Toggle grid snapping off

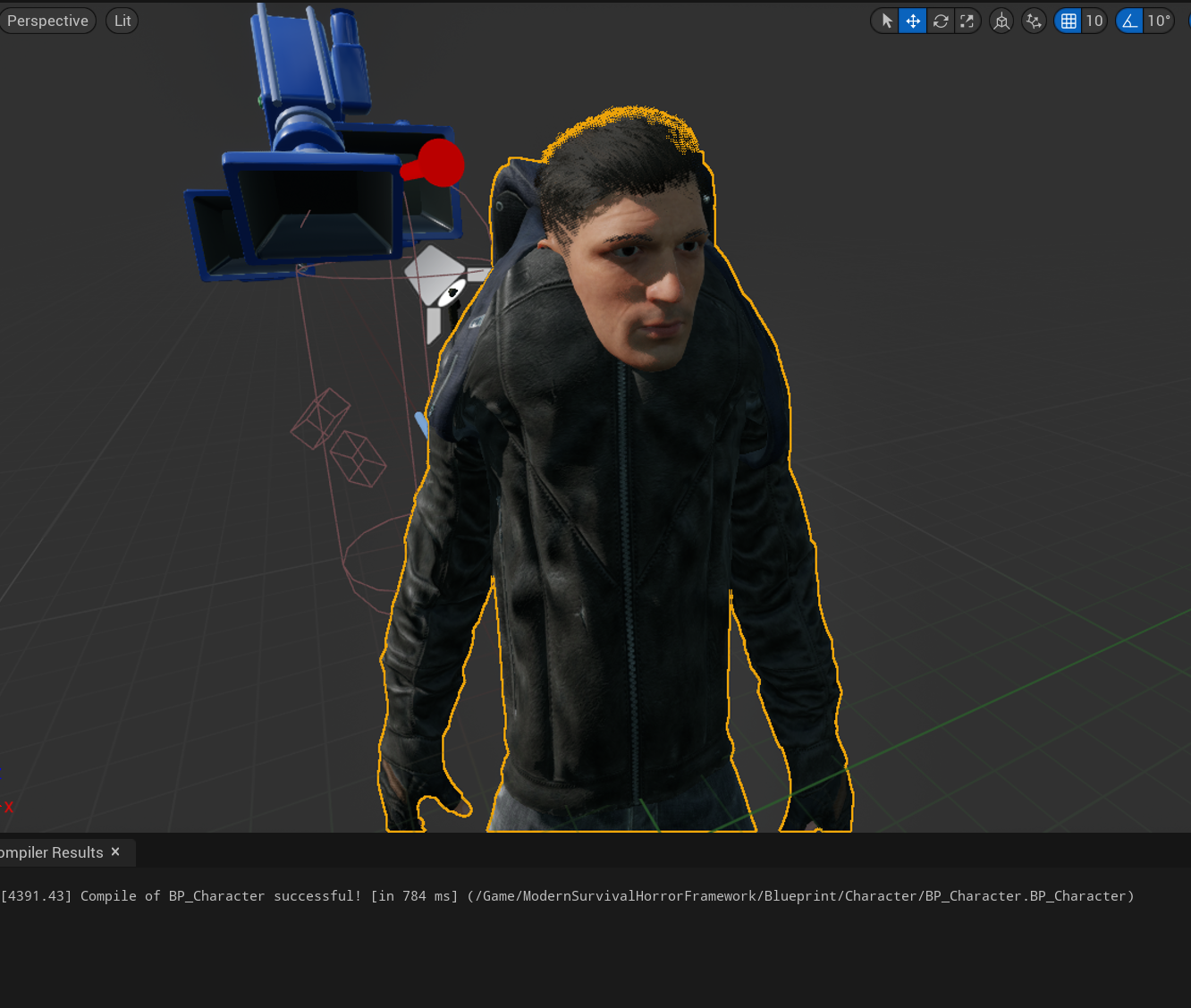[1069, 21]
